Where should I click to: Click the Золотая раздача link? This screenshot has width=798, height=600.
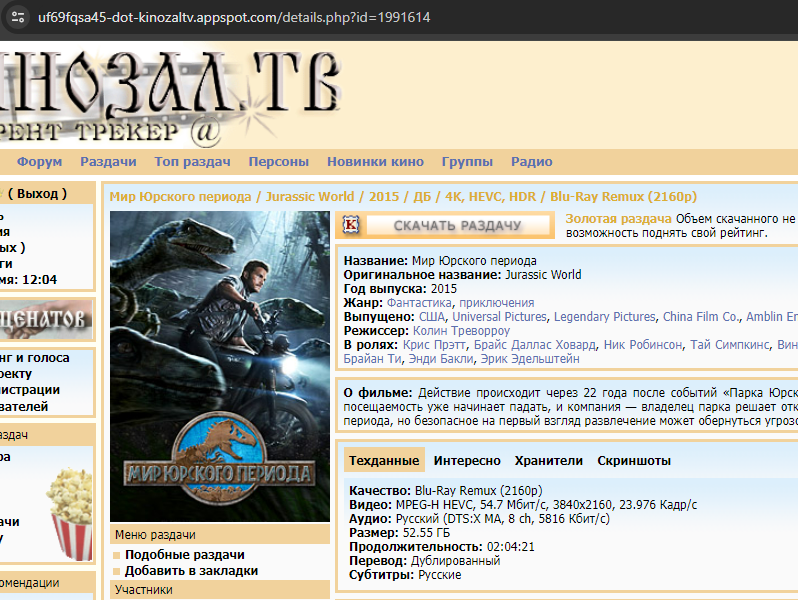pos(618,218)
